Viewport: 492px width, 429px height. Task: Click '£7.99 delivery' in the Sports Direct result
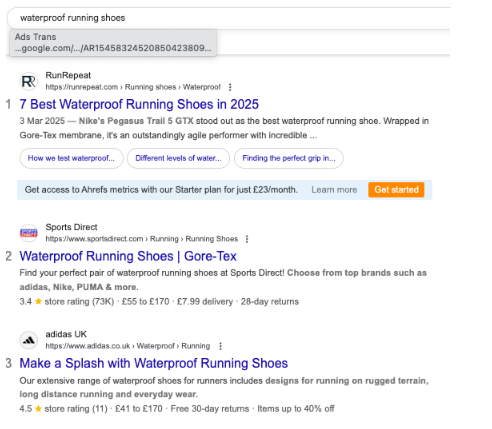coord(205,302)
